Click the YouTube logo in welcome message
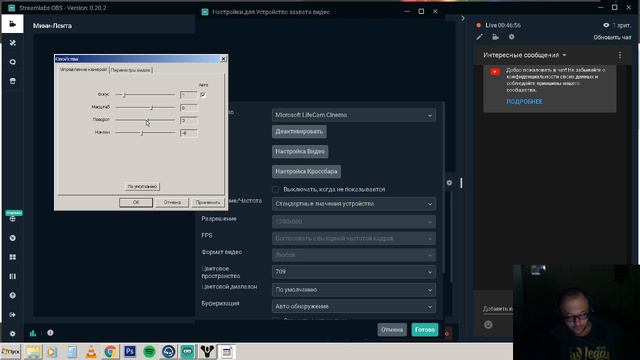 495,72
